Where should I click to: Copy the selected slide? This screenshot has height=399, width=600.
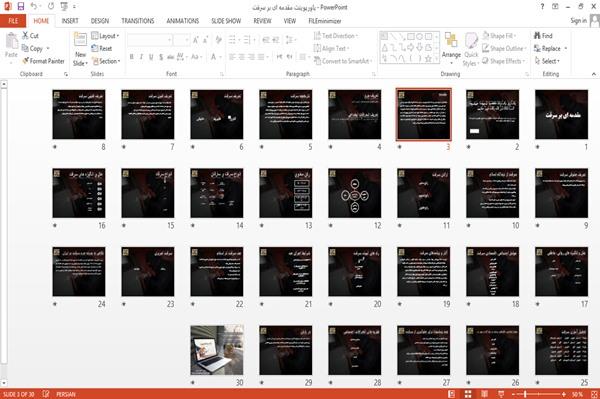coord(33,49)
